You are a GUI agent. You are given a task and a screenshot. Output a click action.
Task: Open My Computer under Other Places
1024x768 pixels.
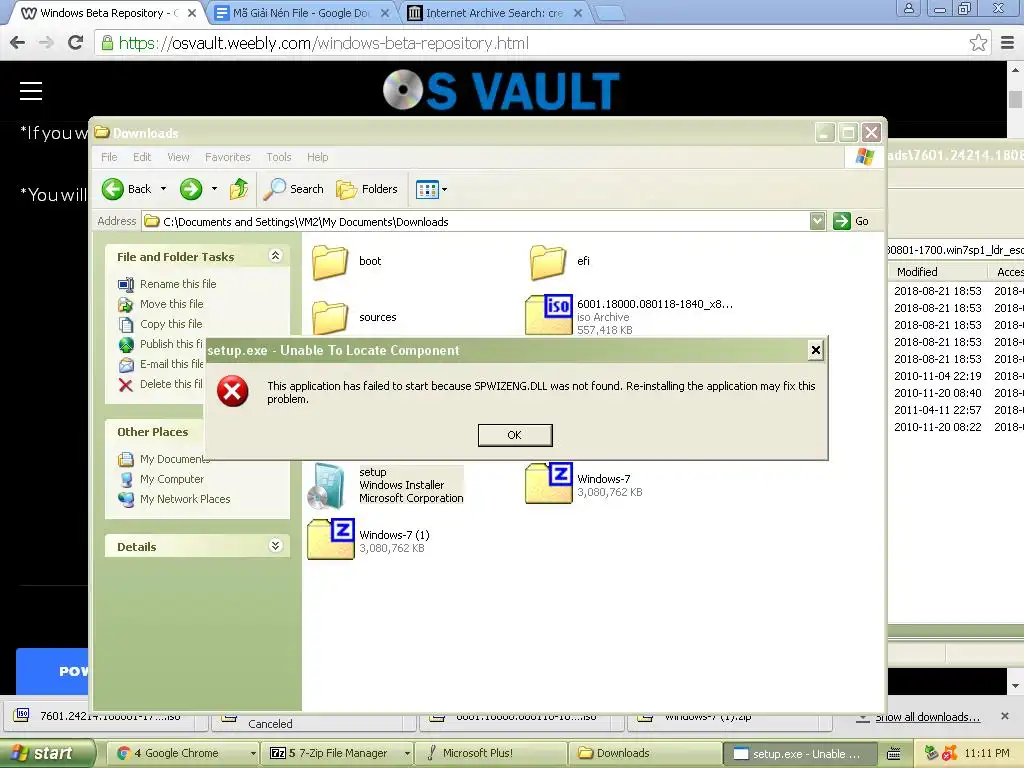pos(172,479)
